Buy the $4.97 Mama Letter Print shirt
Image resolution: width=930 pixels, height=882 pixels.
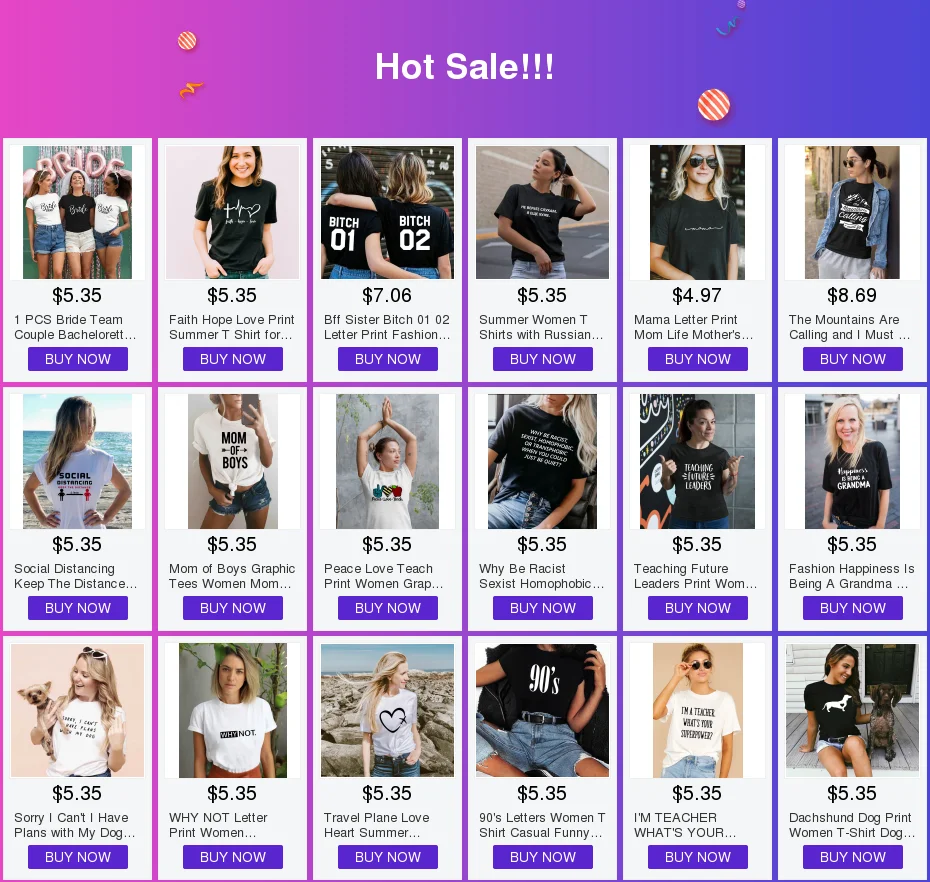[698, 359]
